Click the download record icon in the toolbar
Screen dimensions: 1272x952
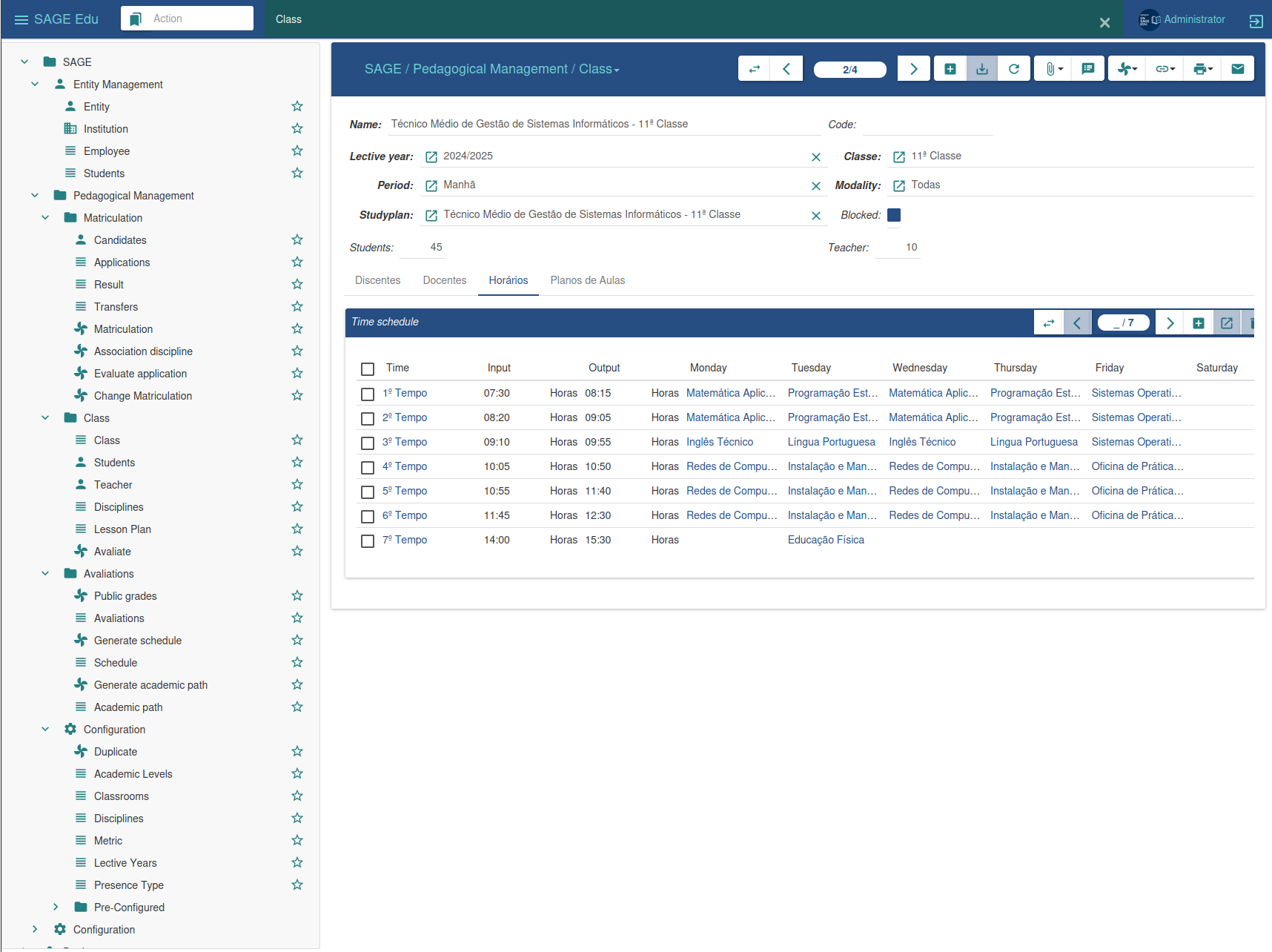tap(981, 68)
